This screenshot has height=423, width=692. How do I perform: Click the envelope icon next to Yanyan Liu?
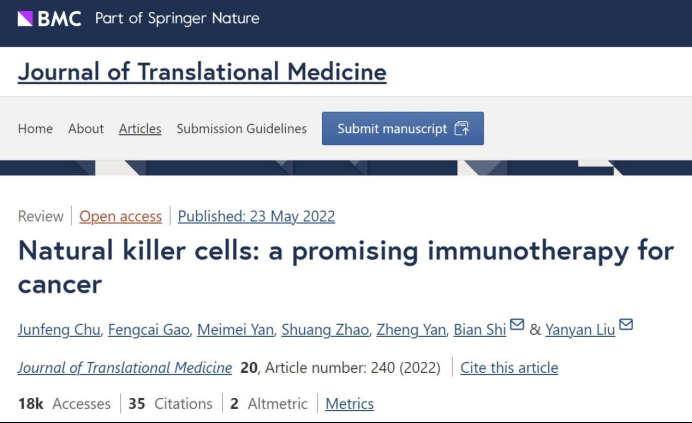[x=626, y=324]
